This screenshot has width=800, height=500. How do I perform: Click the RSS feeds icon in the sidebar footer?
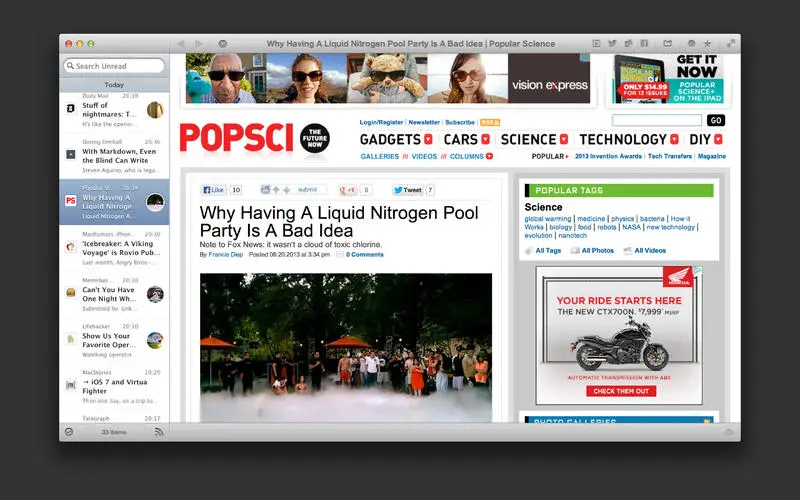click(159, 432)
